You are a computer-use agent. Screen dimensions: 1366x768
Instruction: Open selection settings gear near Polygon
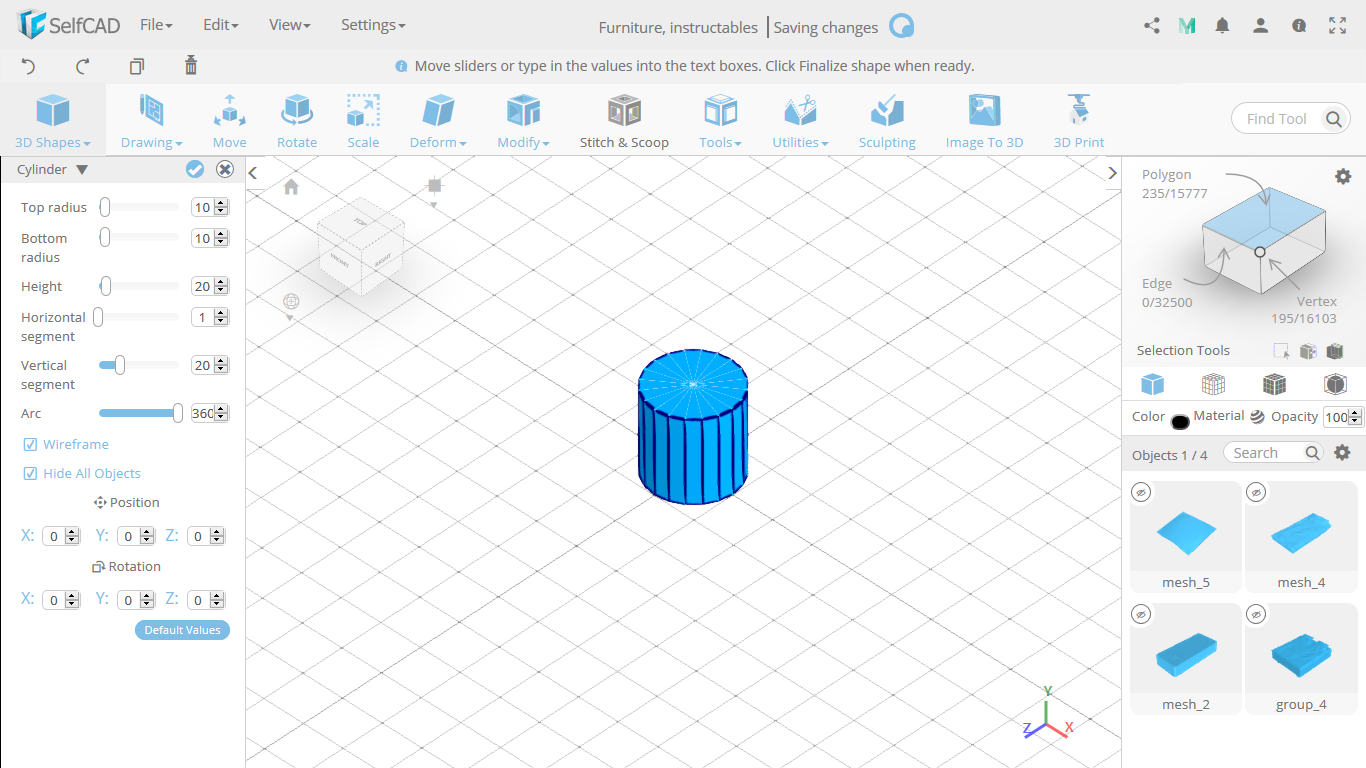(1343, 176)
